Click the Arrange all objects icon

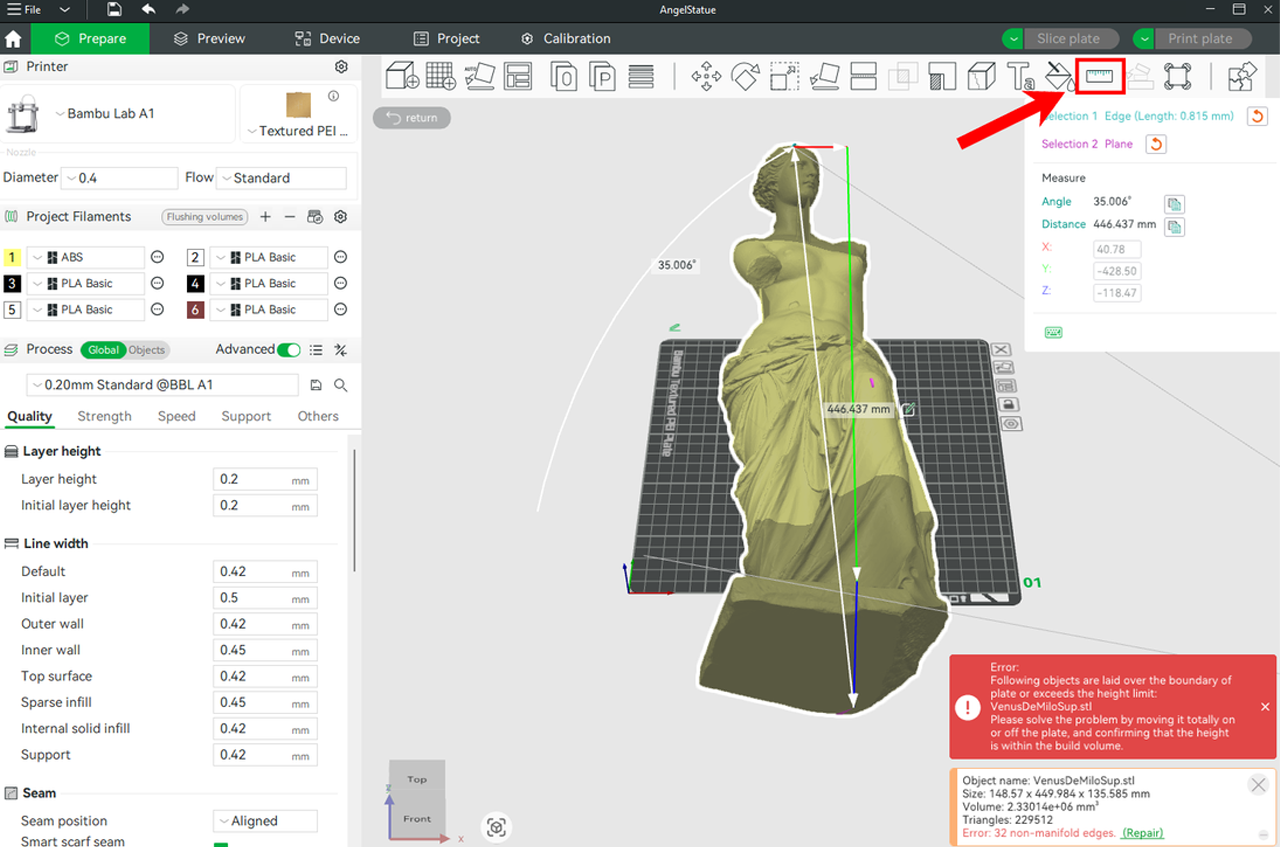(x=518, y=76)
